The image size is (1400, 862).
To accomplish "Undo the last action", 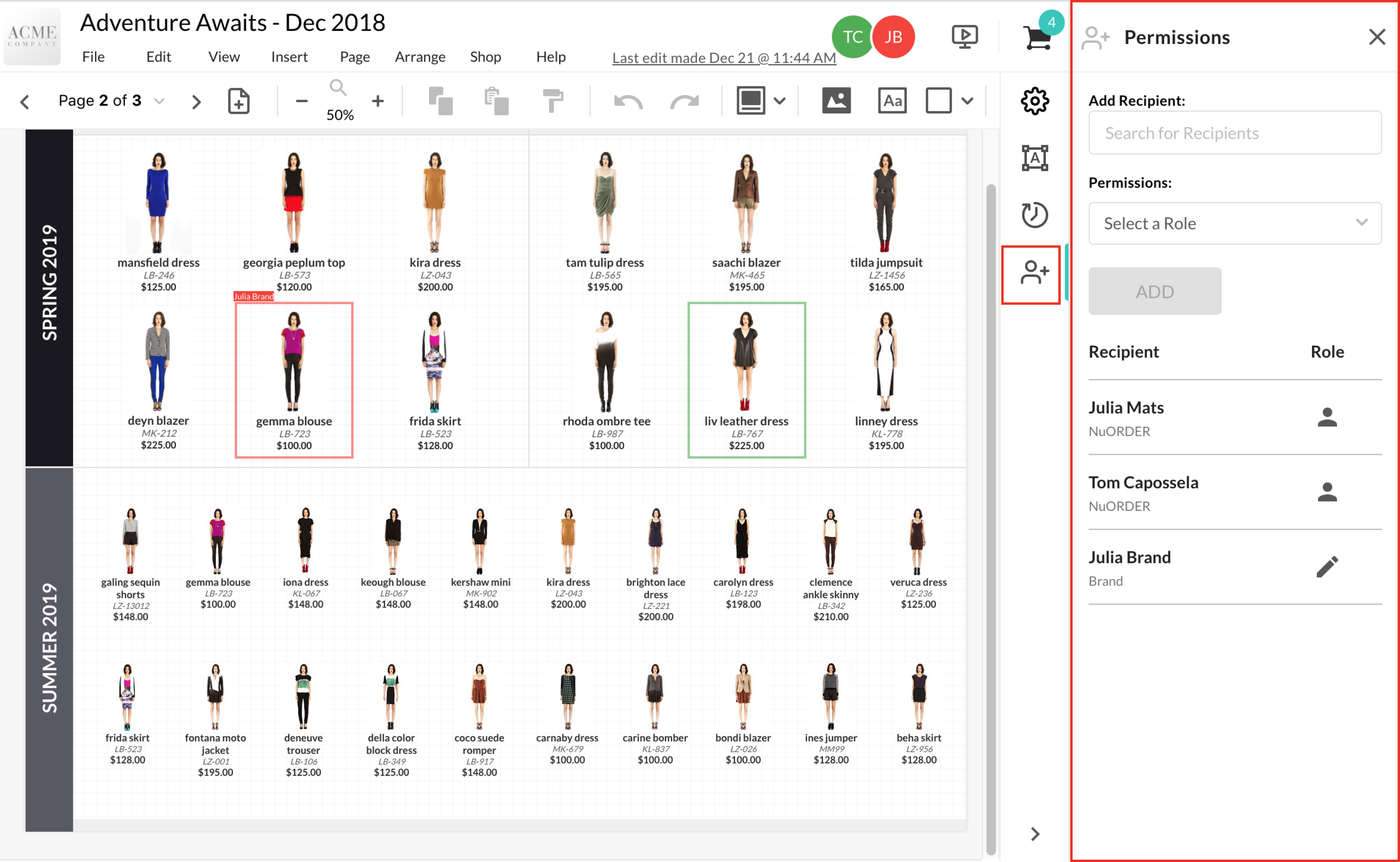I will coord(628,102).
